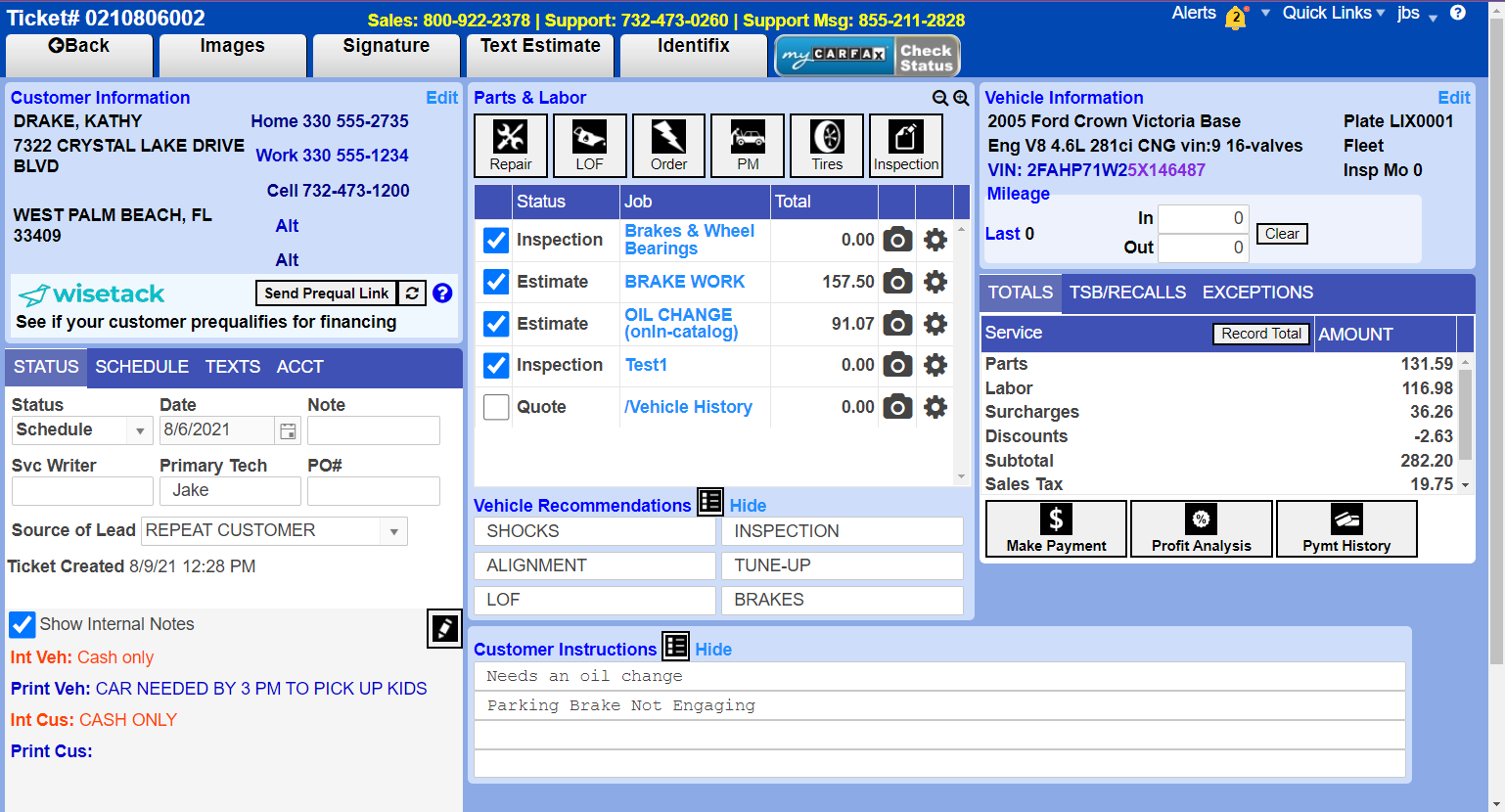Viewport: 1505px width, 812px height.
Task: Hide the Vehicle Recommendations section
Action: (747, 505)
